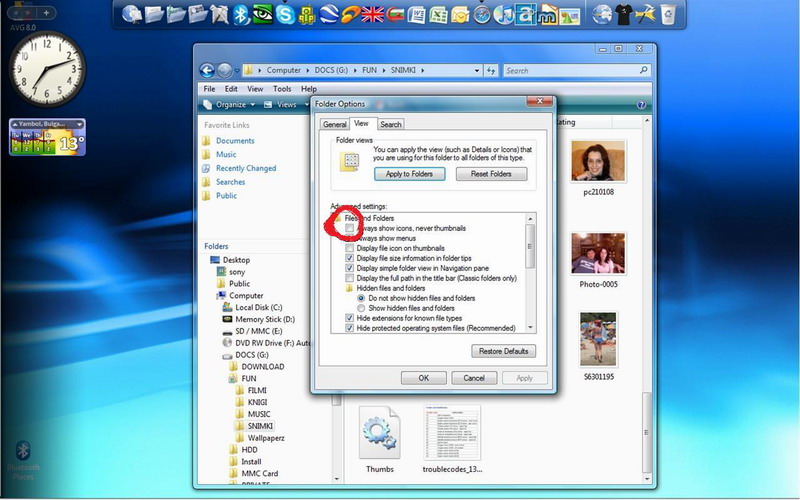Open the Bluetooth icon in the dock

click(x=241, y=14)
